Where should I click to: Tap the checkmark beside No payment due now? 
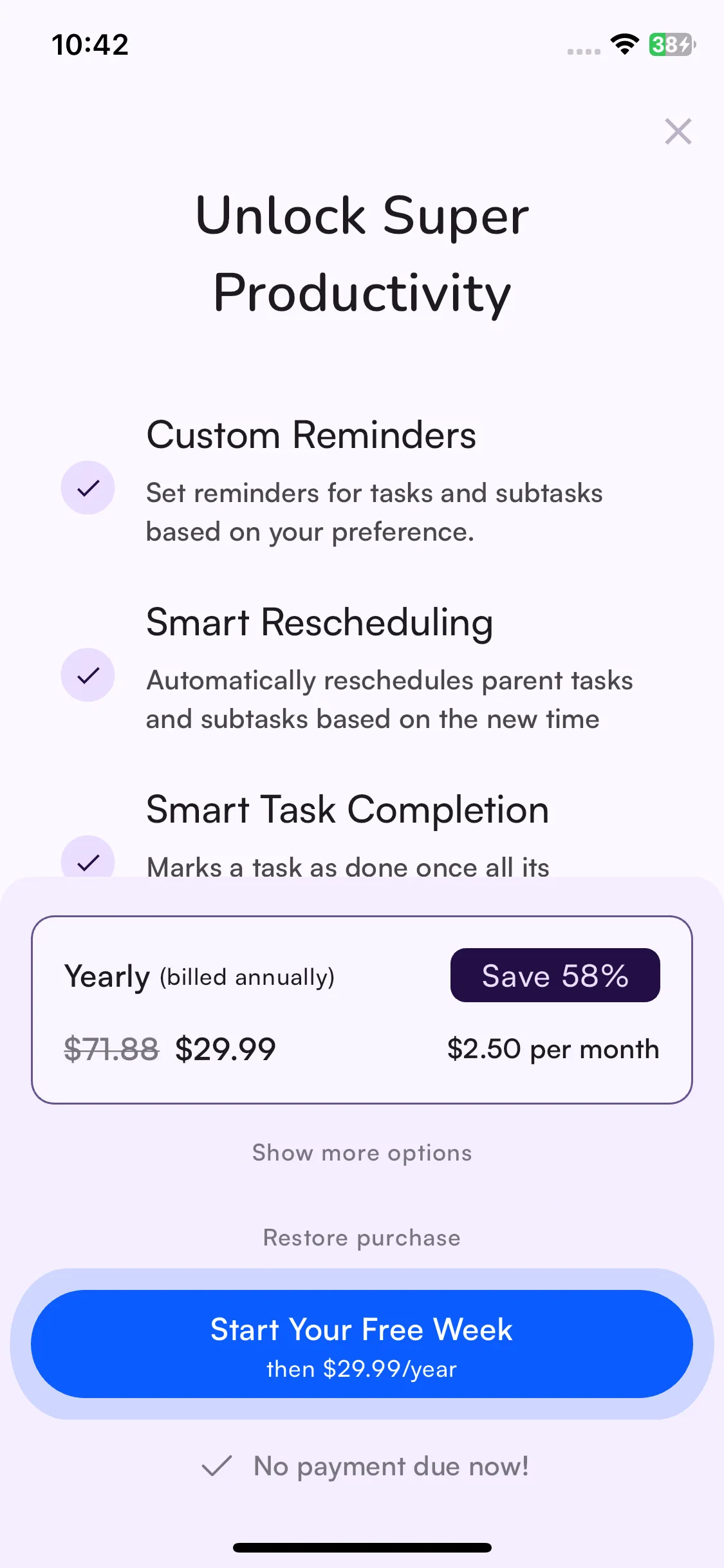(x=216, y=1467)
